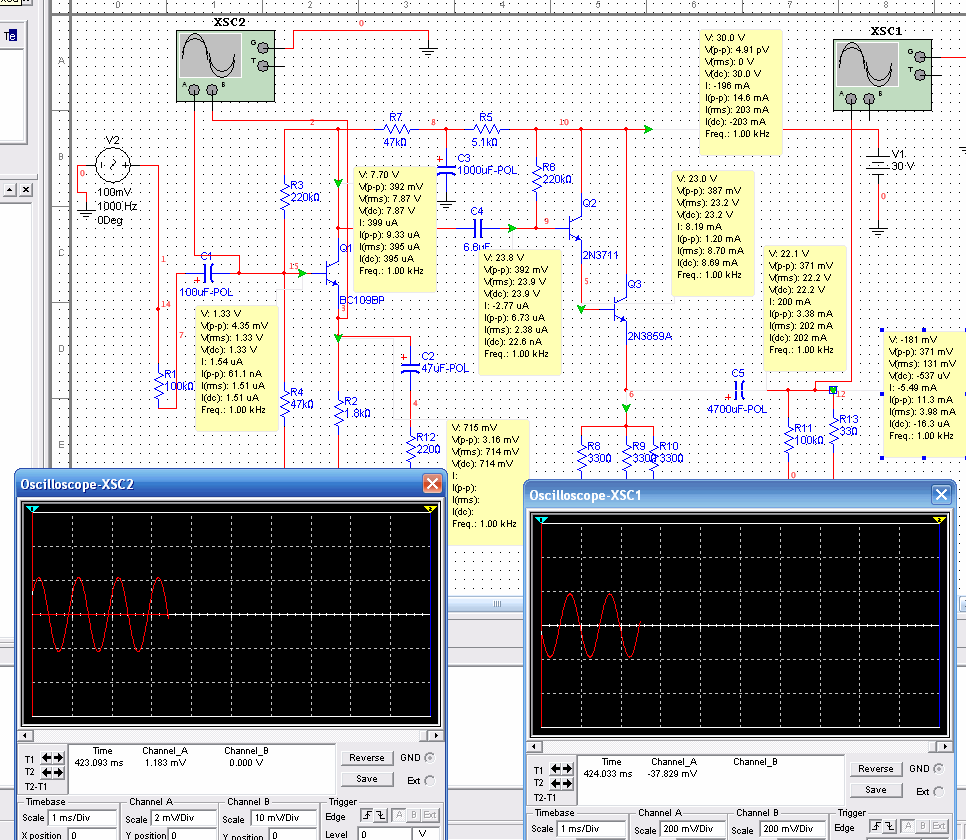The width and height of the screenshot is (966, 840).
Task: Select capacitor C1 100uF-POL
Action: click(208, 273)
